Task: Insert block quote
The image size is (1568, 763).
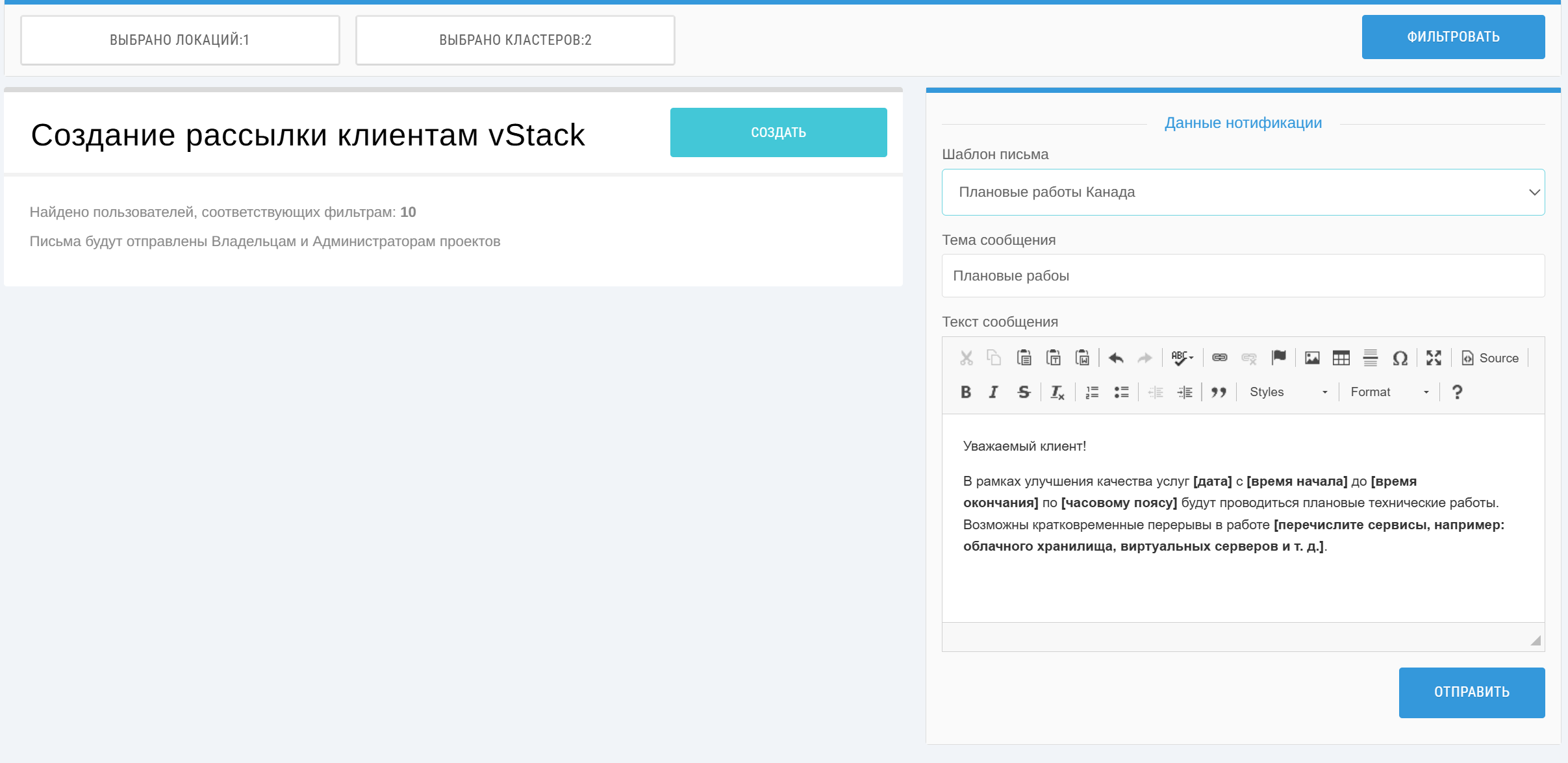Action: (1219, 392)
